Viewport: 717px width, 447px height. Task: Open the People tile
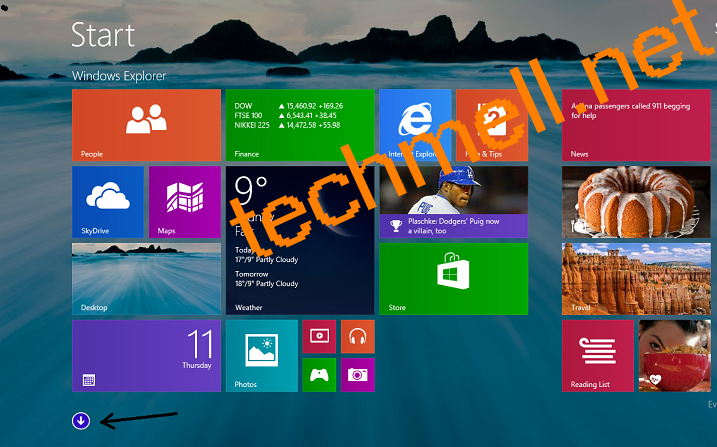coord(146,125)
